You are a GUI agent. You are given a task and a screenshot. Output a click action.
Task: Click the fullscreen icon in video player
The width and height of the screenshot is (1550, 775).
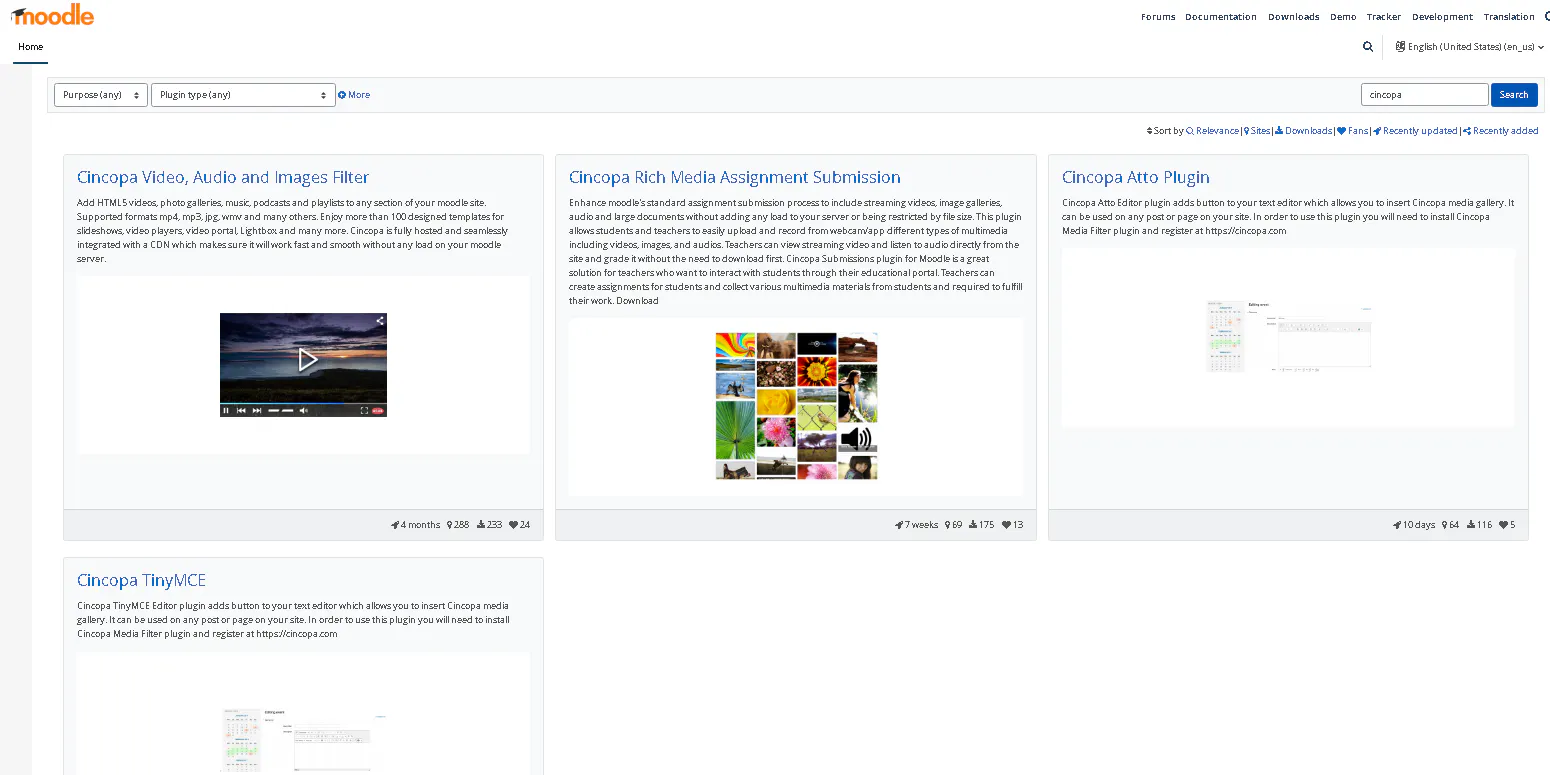364,410
